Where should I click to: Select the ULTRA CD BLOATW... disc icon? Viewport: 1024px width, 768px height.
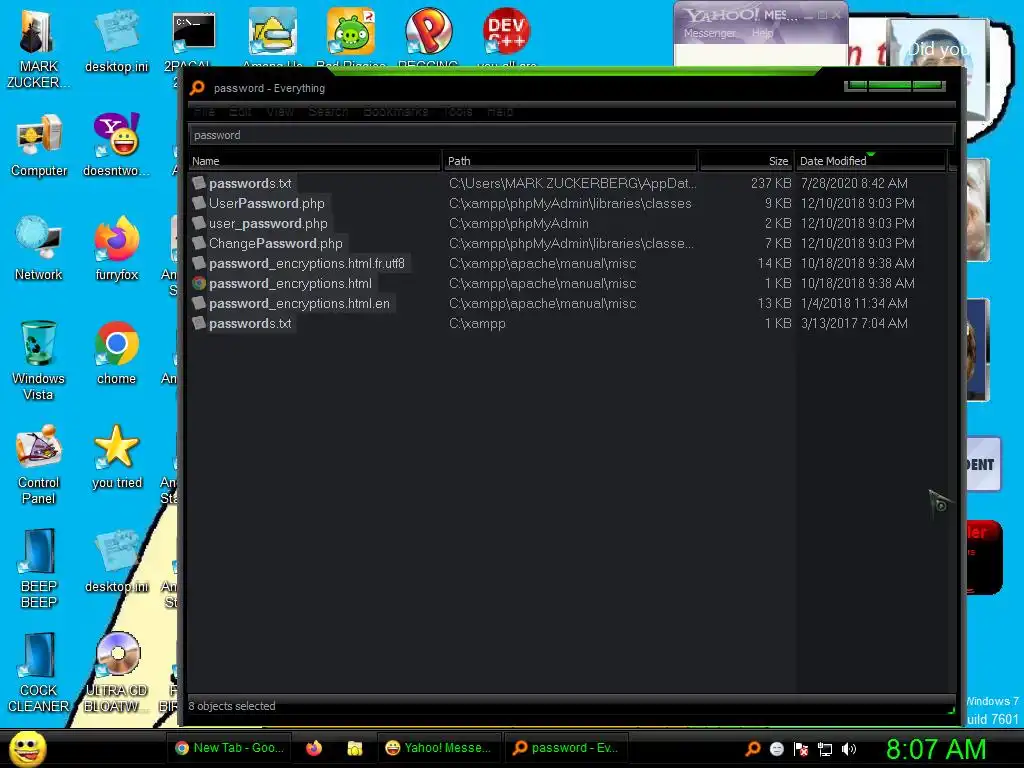point(118,654)
